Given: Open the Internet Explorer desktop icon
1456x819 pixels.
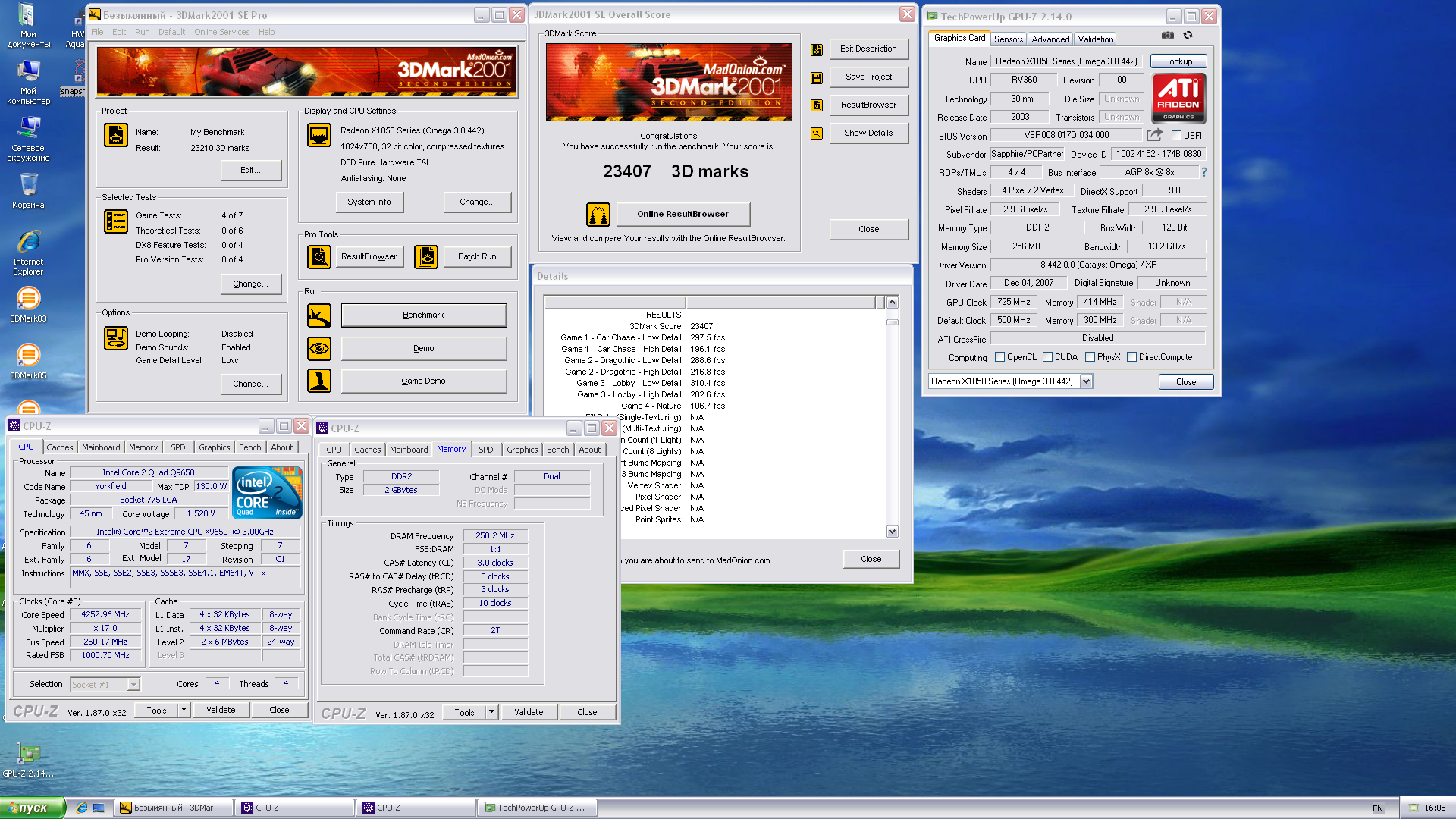Looking at the screenshot, I should coord(28,253).
